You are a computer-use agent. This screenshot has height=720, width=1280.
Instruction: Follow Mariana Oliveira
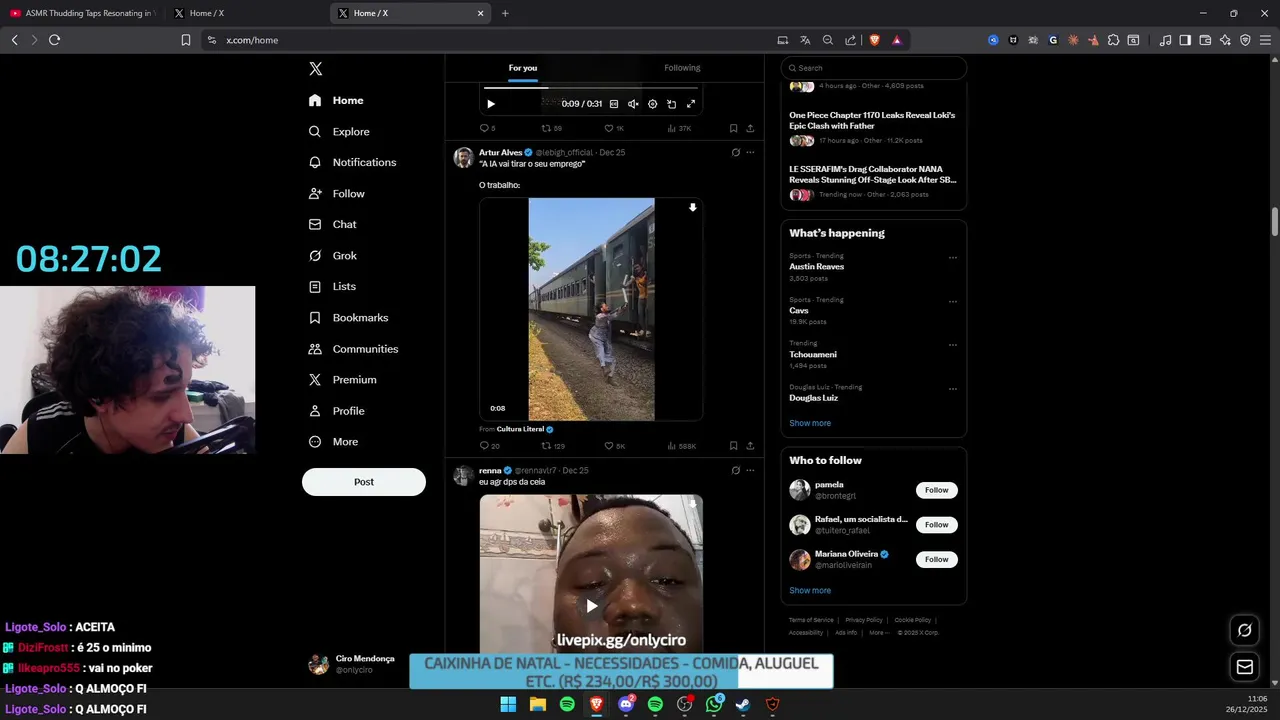[936, 559]
